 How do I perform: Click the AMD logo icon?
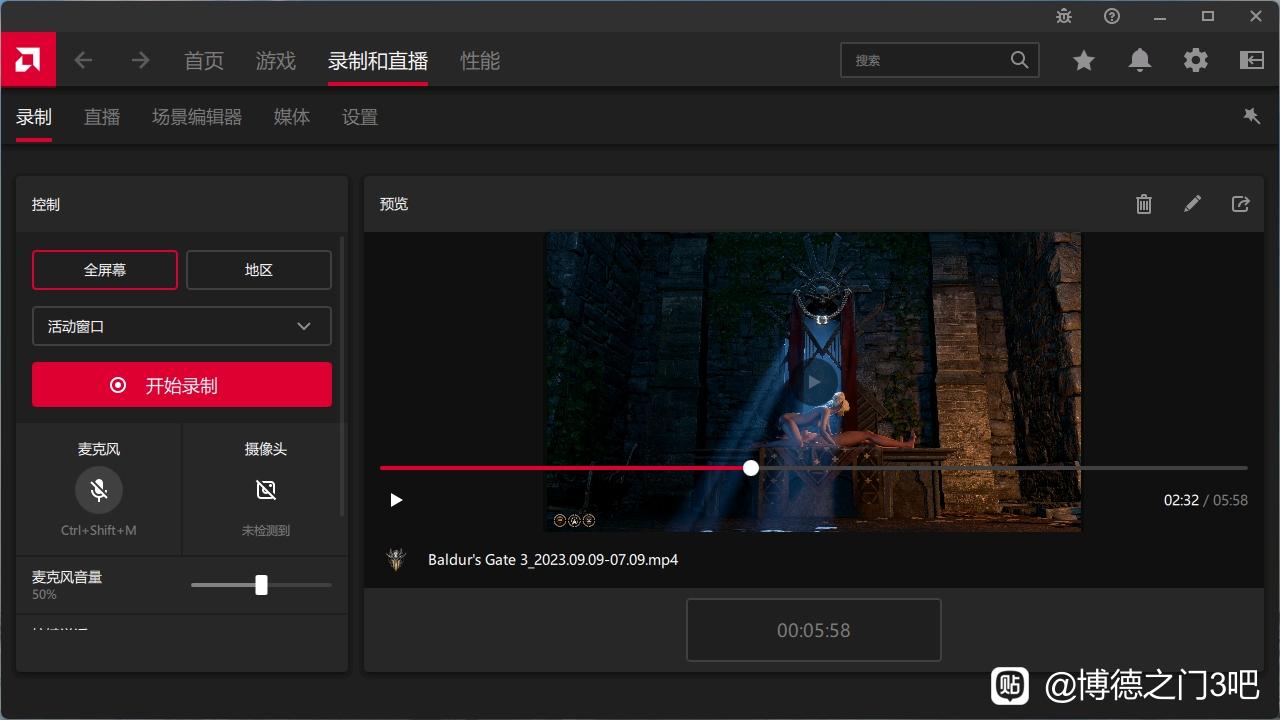tap(28, 60)
